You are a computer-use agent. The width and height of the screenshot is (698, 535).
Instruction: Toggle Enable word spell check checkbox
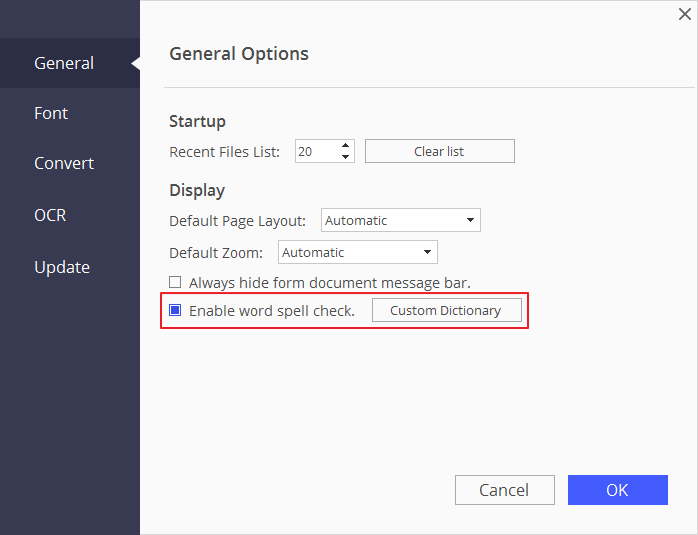pyautogui.click(x=175, y=310)
